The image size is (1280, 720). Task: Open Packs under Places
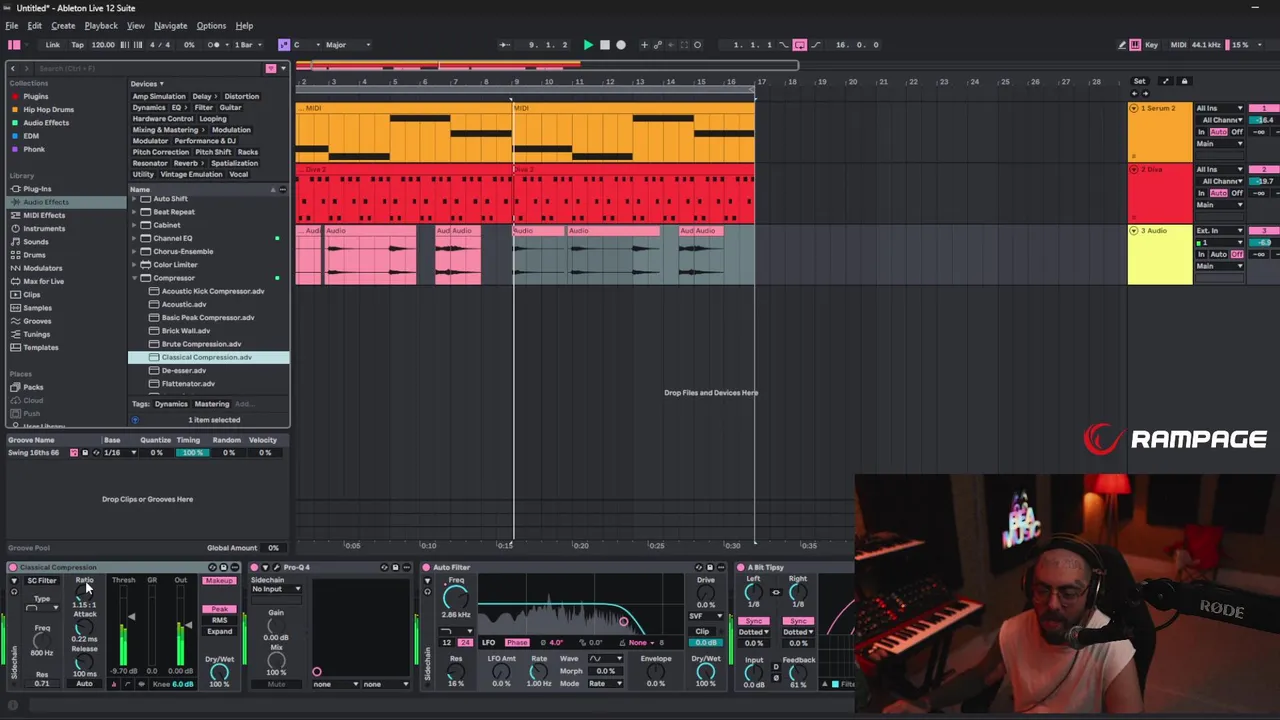coord(33,387)
